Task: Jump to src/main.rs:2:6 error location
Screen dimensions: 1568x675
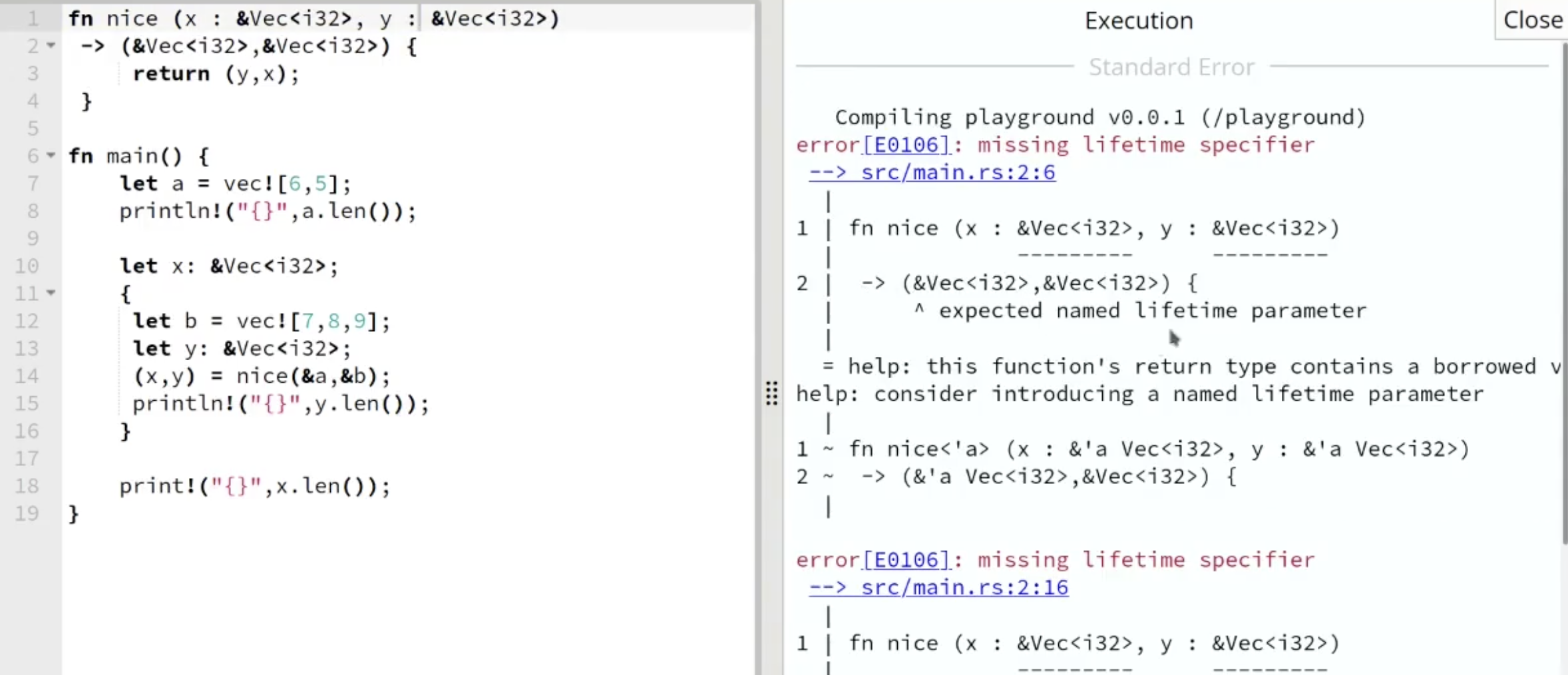Action: coord(932,173)
